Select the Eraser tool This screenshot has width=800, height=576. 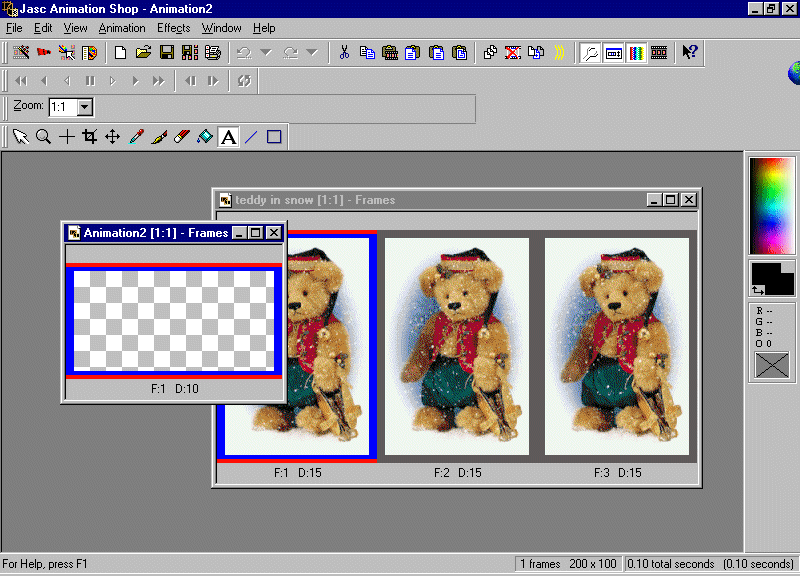click(182, 137)
